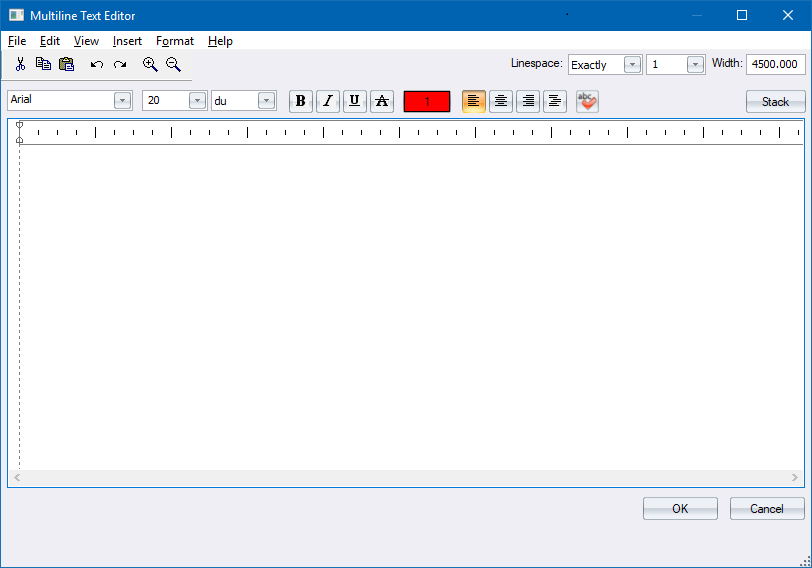Screen dimensions: 812x568
Task: Zoom out with the magnifier minus icon
Action: coord(173,64)
